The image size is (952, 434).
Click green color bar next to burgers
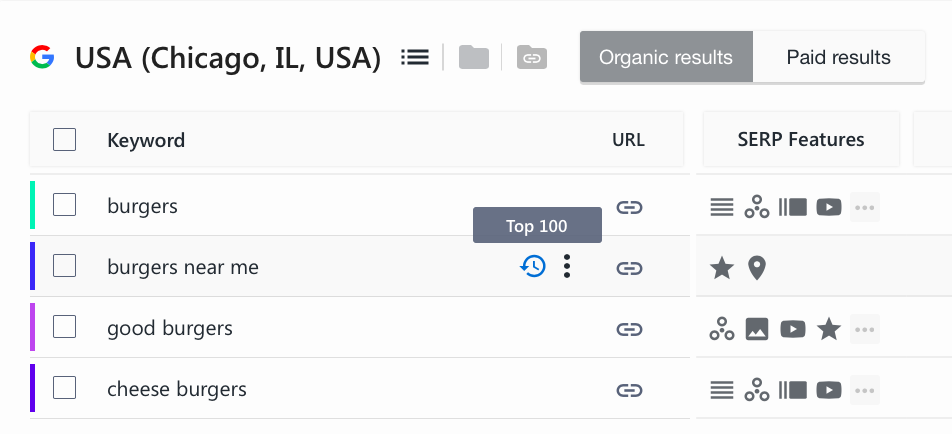coord(32,205)
